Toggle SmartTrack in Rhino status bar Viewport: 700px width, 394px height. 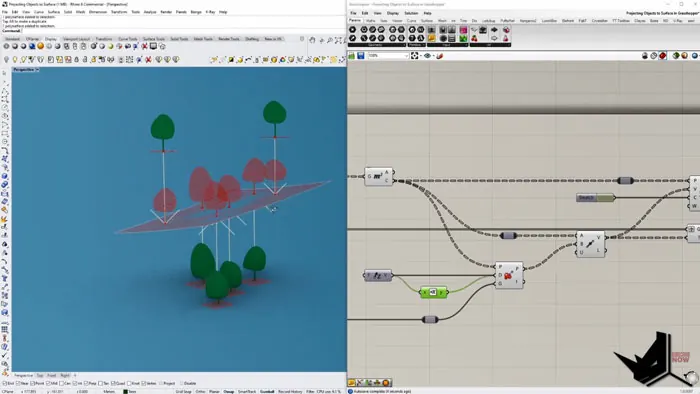click(x=247, y=391)
